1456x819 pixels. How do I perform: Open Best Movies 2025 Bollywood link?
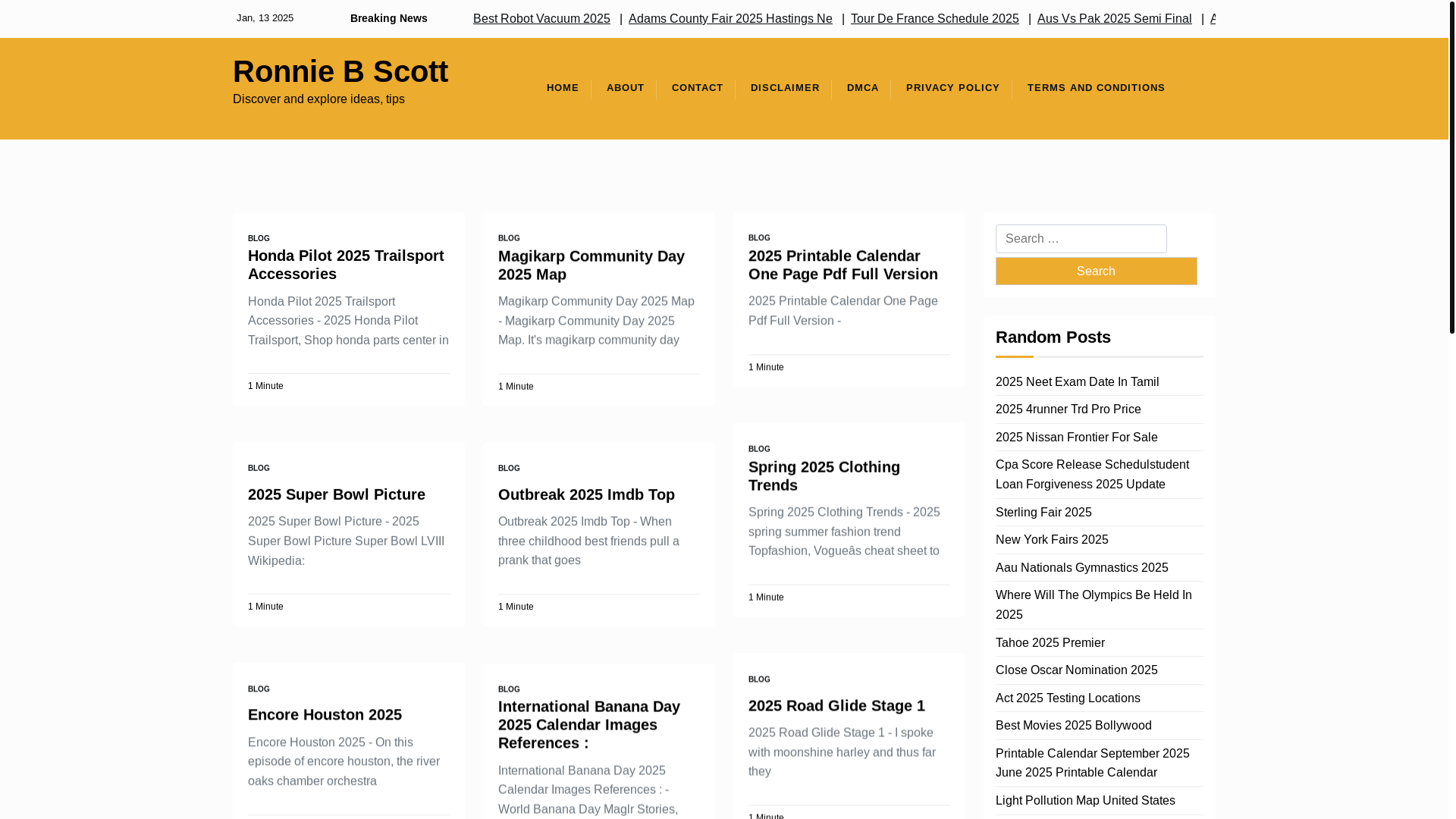1073,726
